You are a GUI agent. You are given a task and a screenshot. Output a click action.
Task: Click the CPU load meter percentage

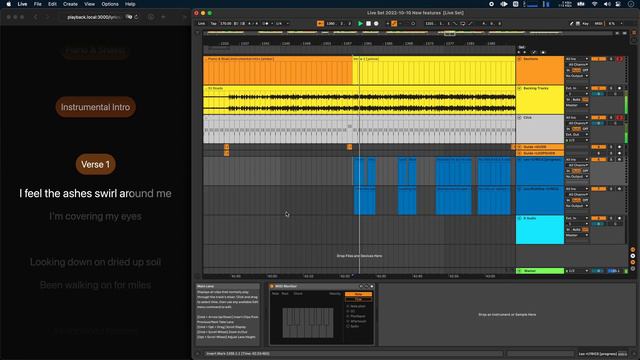coord(611,24)
